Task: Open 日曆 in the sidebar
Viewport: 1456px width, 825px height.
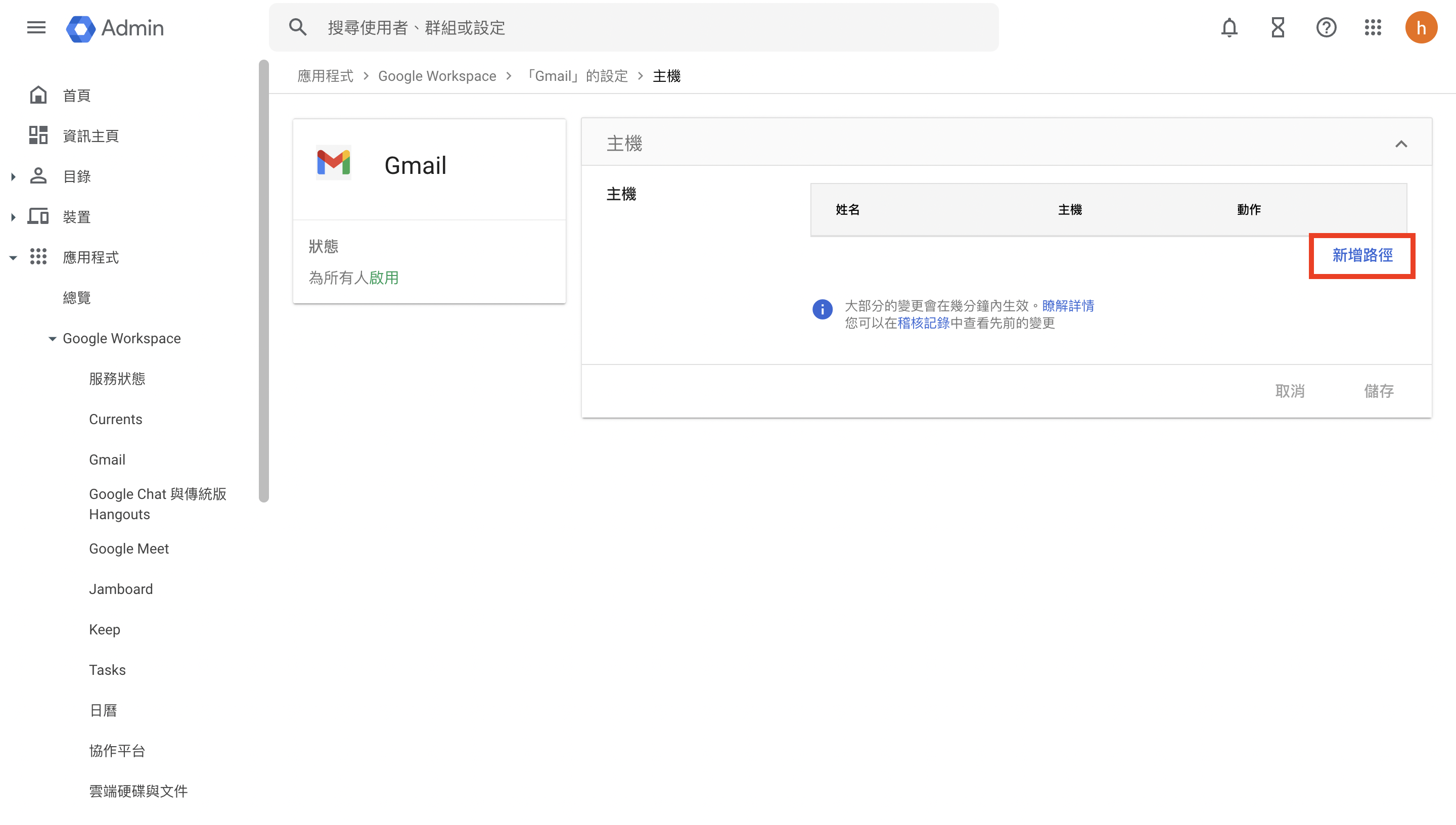Action: point(103,710)
